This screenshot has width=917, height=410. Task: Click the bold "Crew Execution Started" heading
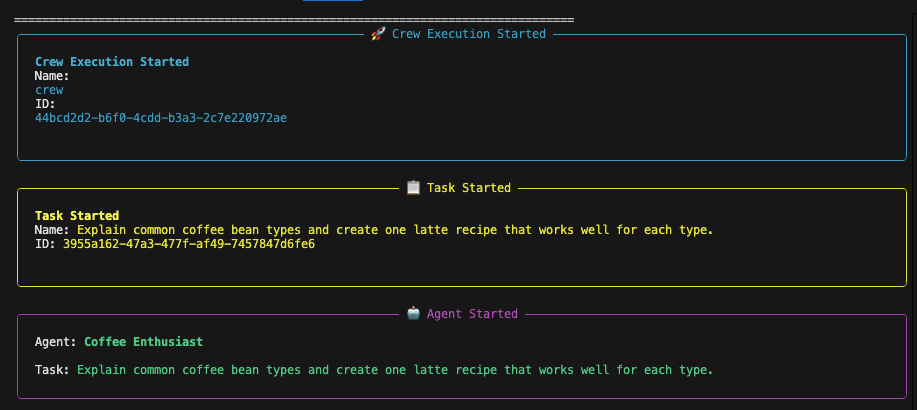coord(112,62)
